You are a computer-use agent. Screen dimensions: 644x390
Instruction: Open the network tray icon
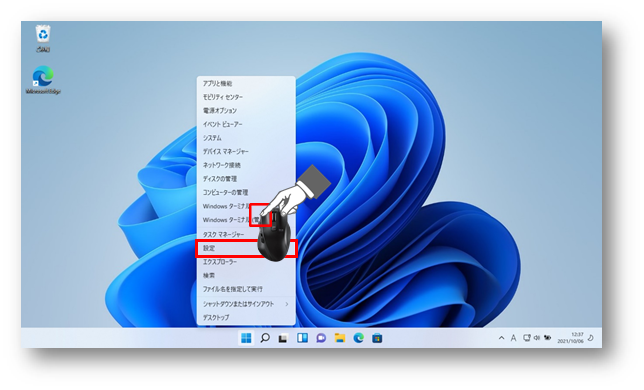click(x=527, y=338)
